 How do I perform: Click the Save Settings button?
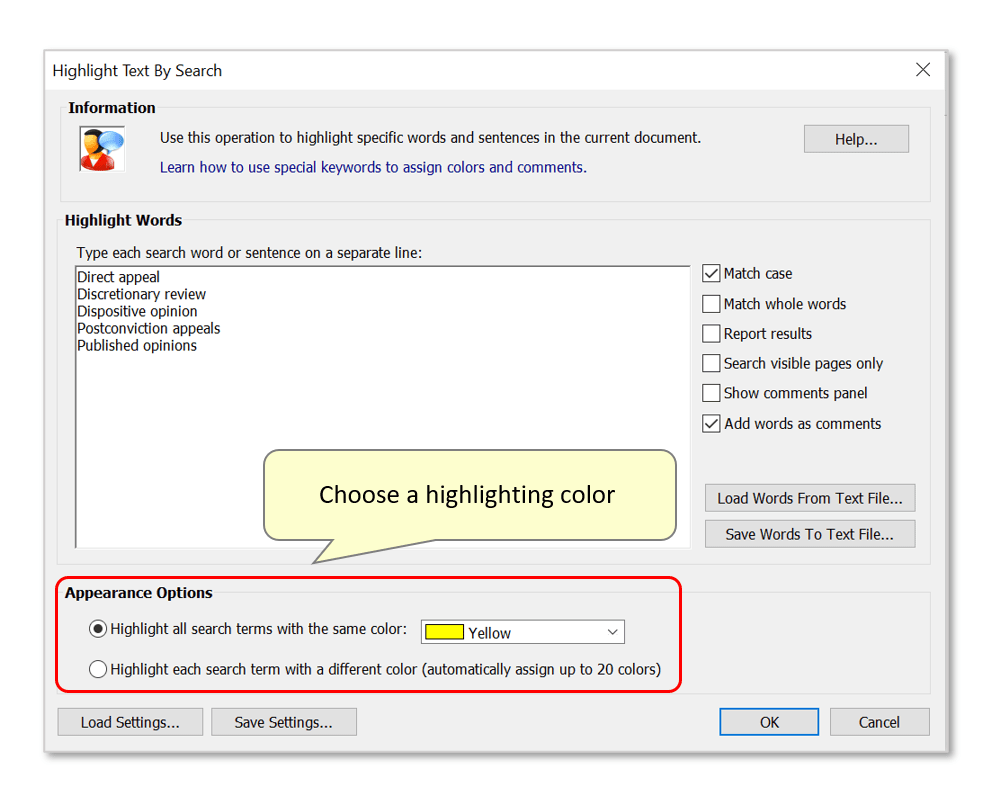coord(284,721)
